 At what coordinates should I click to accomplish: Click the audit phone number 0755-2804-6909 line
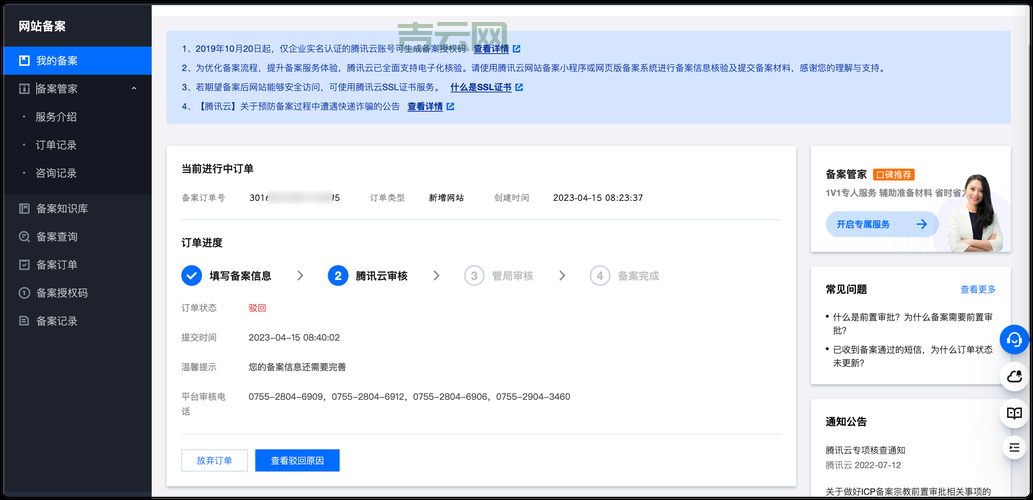click(x=409, y=397)
